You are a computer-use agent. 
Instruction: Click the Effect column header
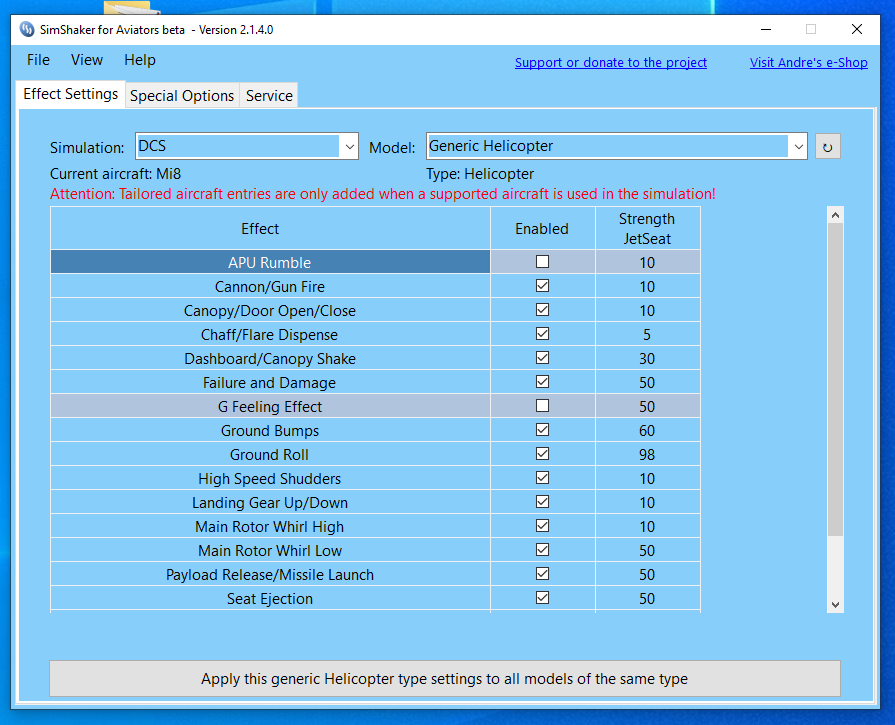point(270,228)
